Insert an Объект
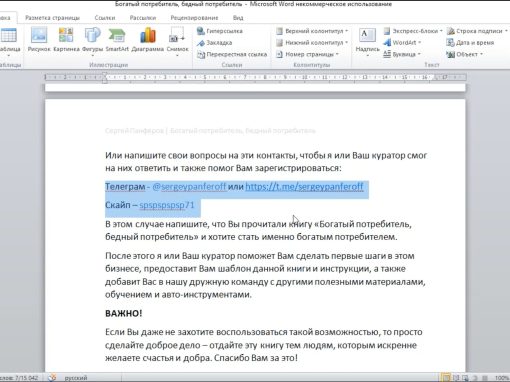510x382 pixels. [463, 54]
